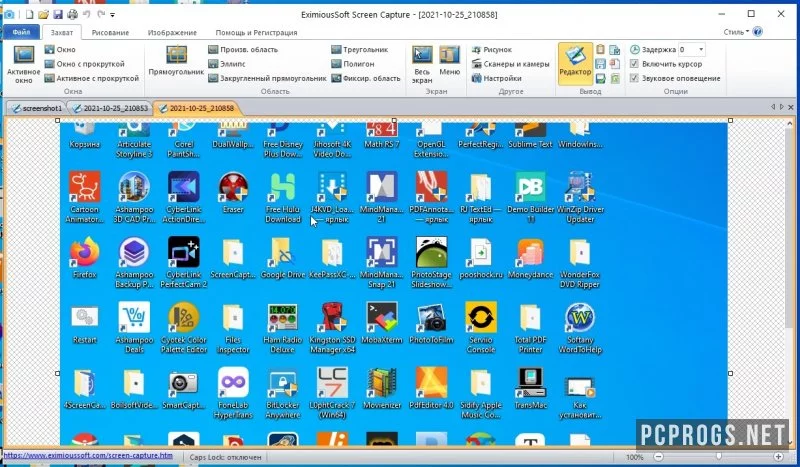
Task: Click the zoom in plus button
Action: [778, 457]
